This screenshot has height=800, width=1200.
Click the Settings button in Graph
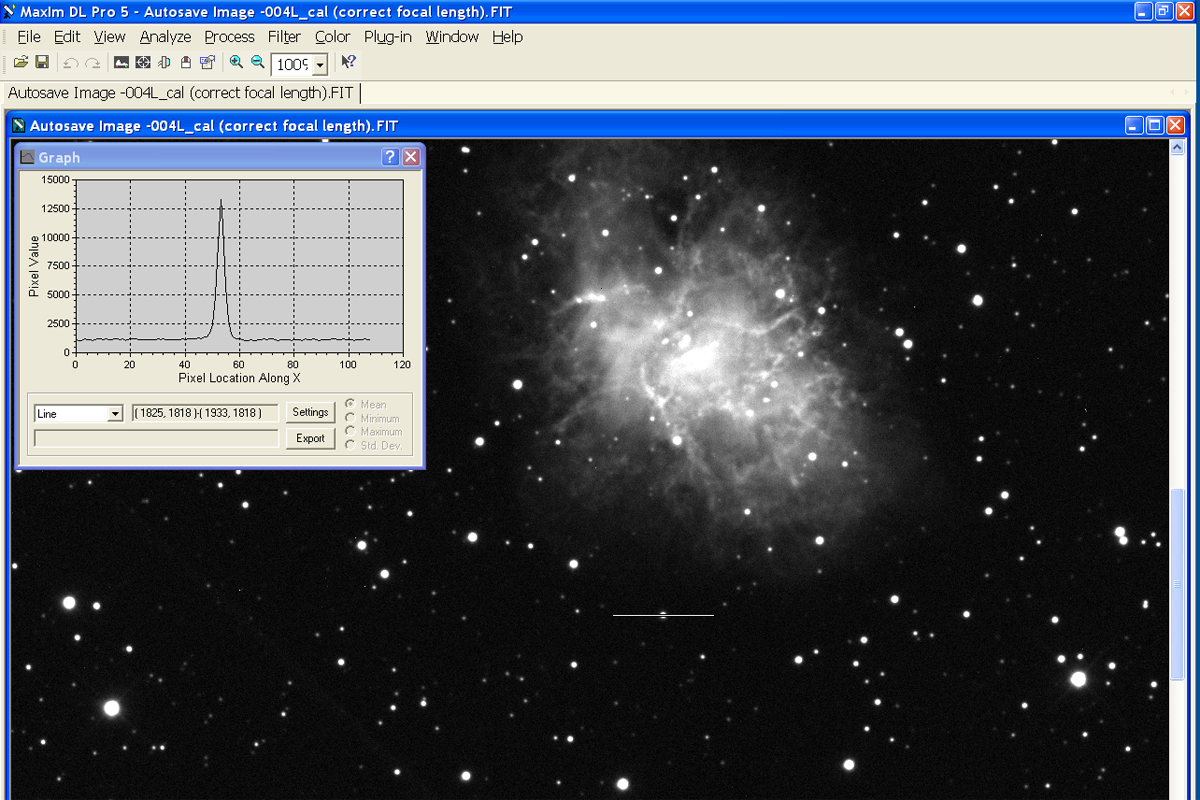point(310,412)
